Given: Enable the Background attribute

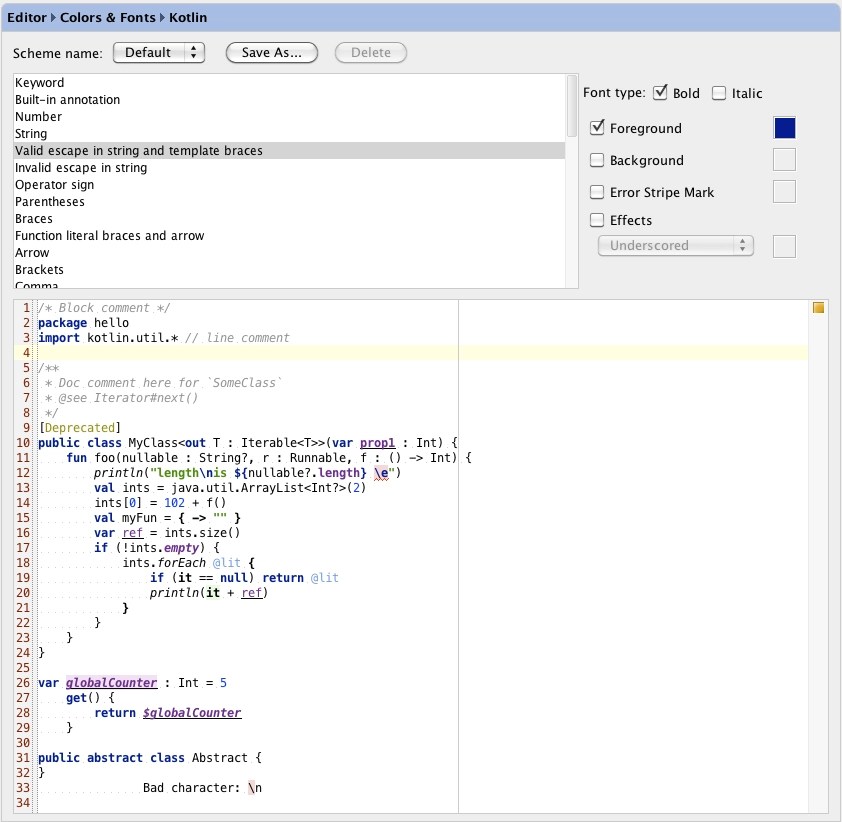Looking at the screenshot, I should (x=597, y=160).
